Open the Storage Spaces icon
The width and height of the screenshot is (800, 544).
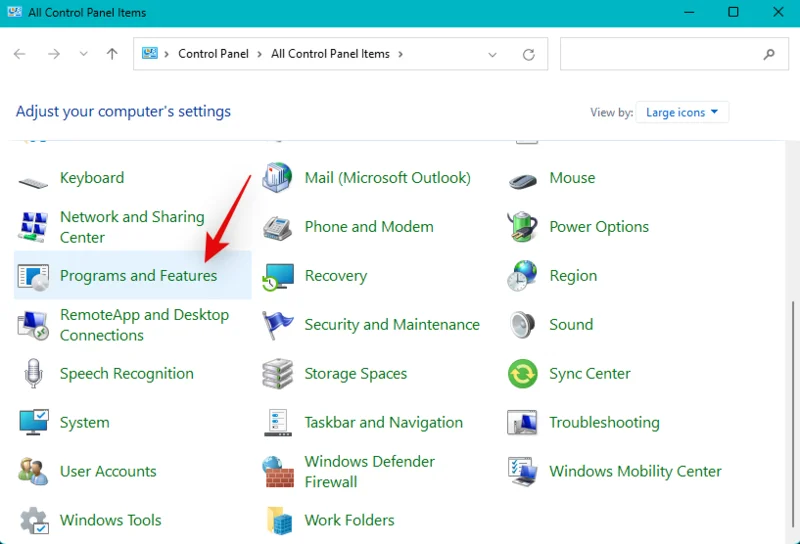pos(277,374)
